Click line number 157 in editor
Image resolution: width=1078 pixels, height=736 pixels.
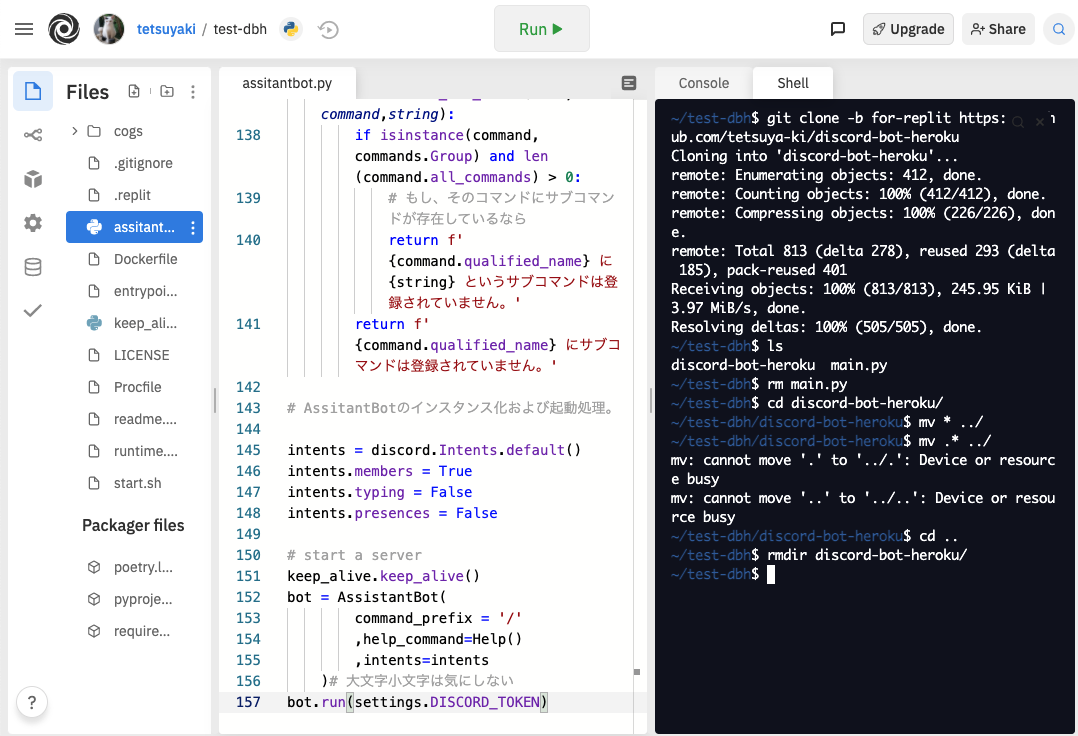248,702
